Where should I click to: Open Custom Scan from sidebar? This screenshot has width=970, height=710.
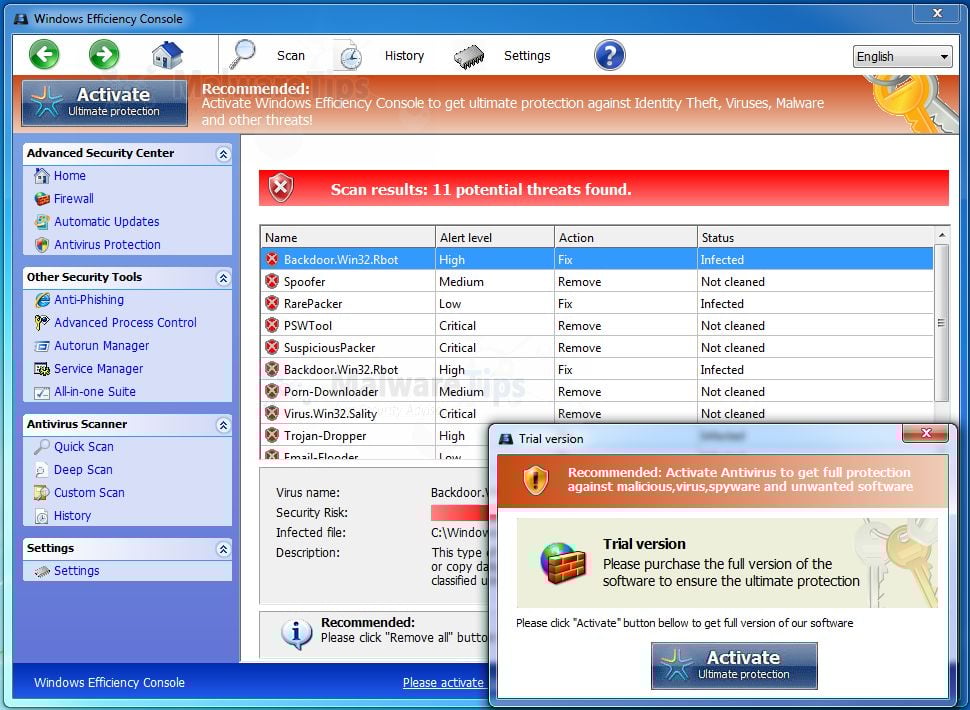point(89,493)
